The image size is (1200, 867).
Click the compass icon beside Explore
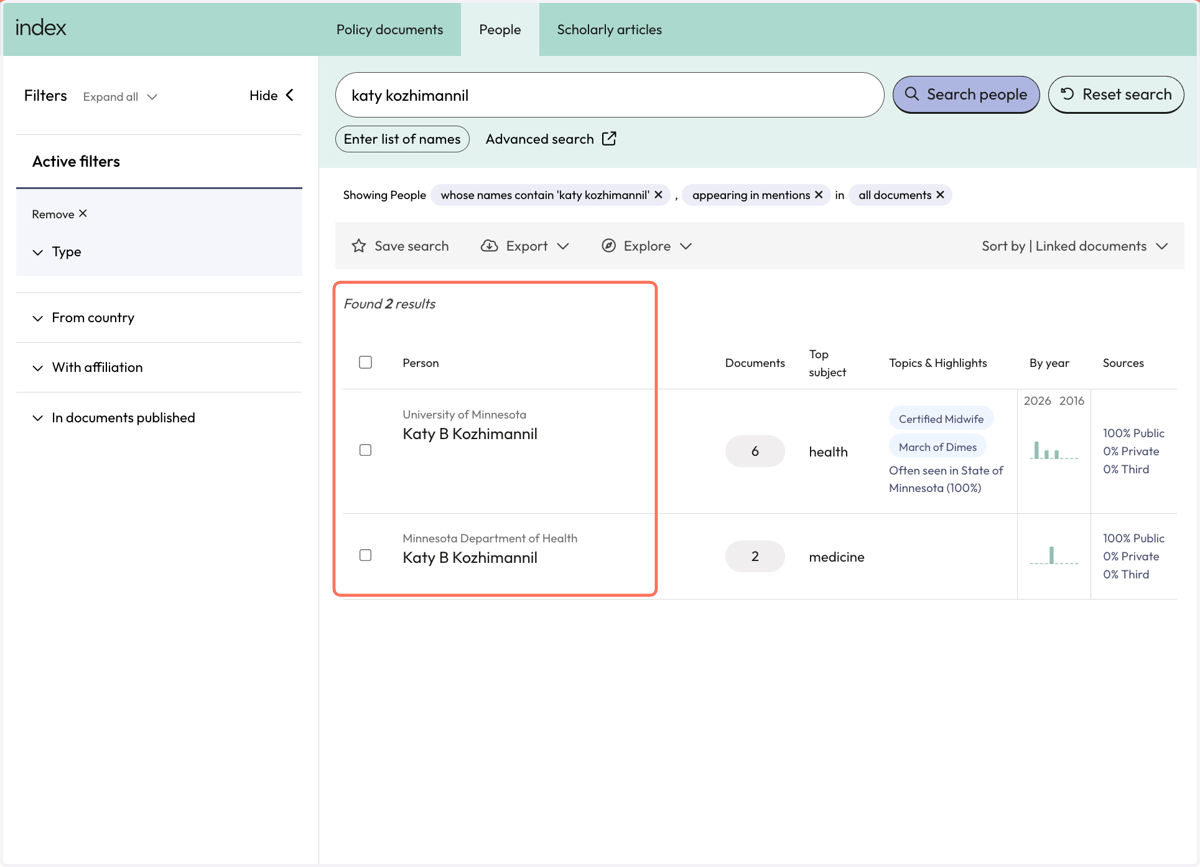608,246
